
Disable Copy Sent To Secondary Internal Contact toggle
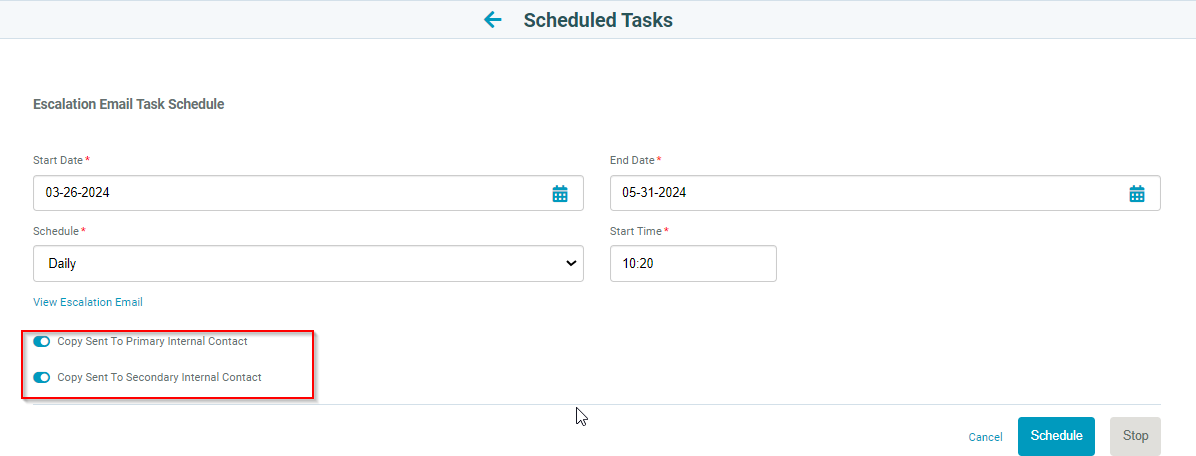[42, 377]
